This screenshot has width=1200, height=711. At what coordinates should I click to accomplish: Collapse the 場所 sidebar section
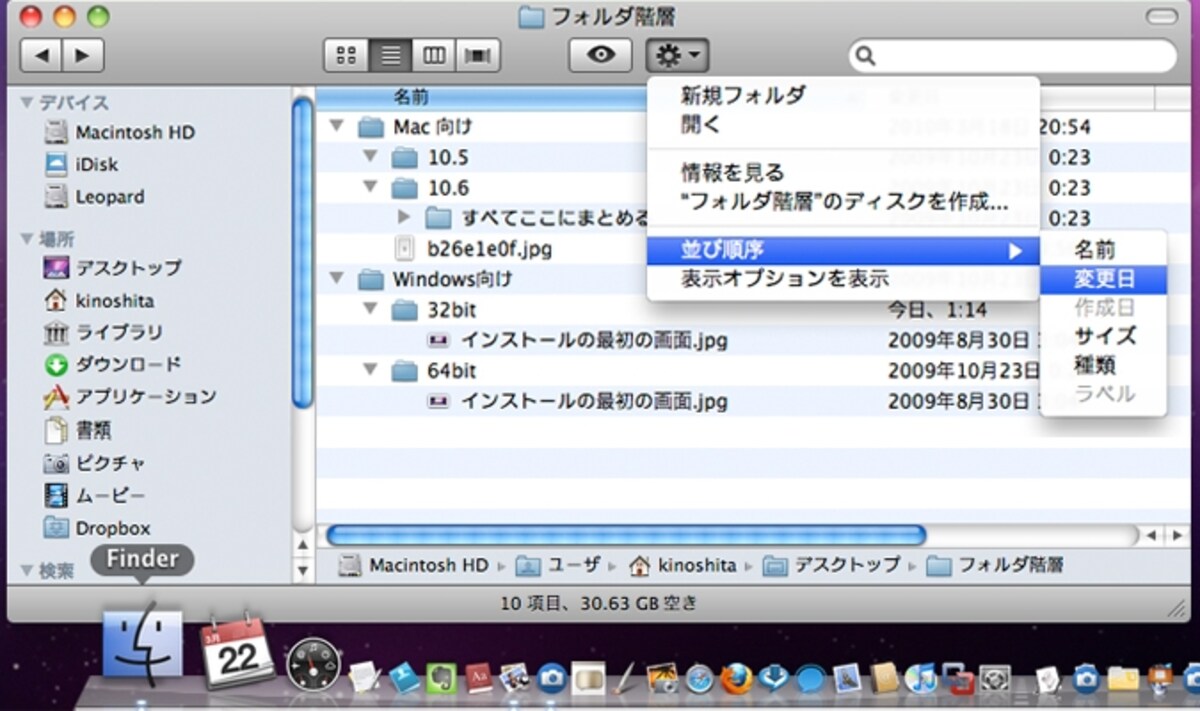(27, 239)
